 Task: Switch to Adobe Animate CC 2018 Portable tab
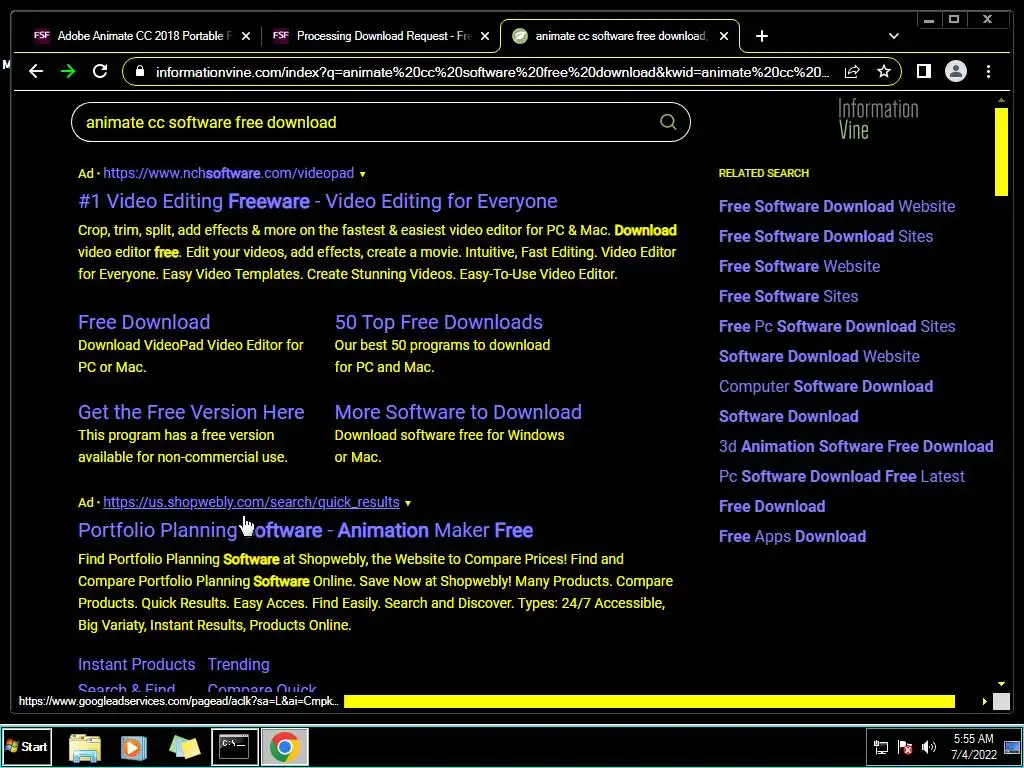tap(142, 36)
